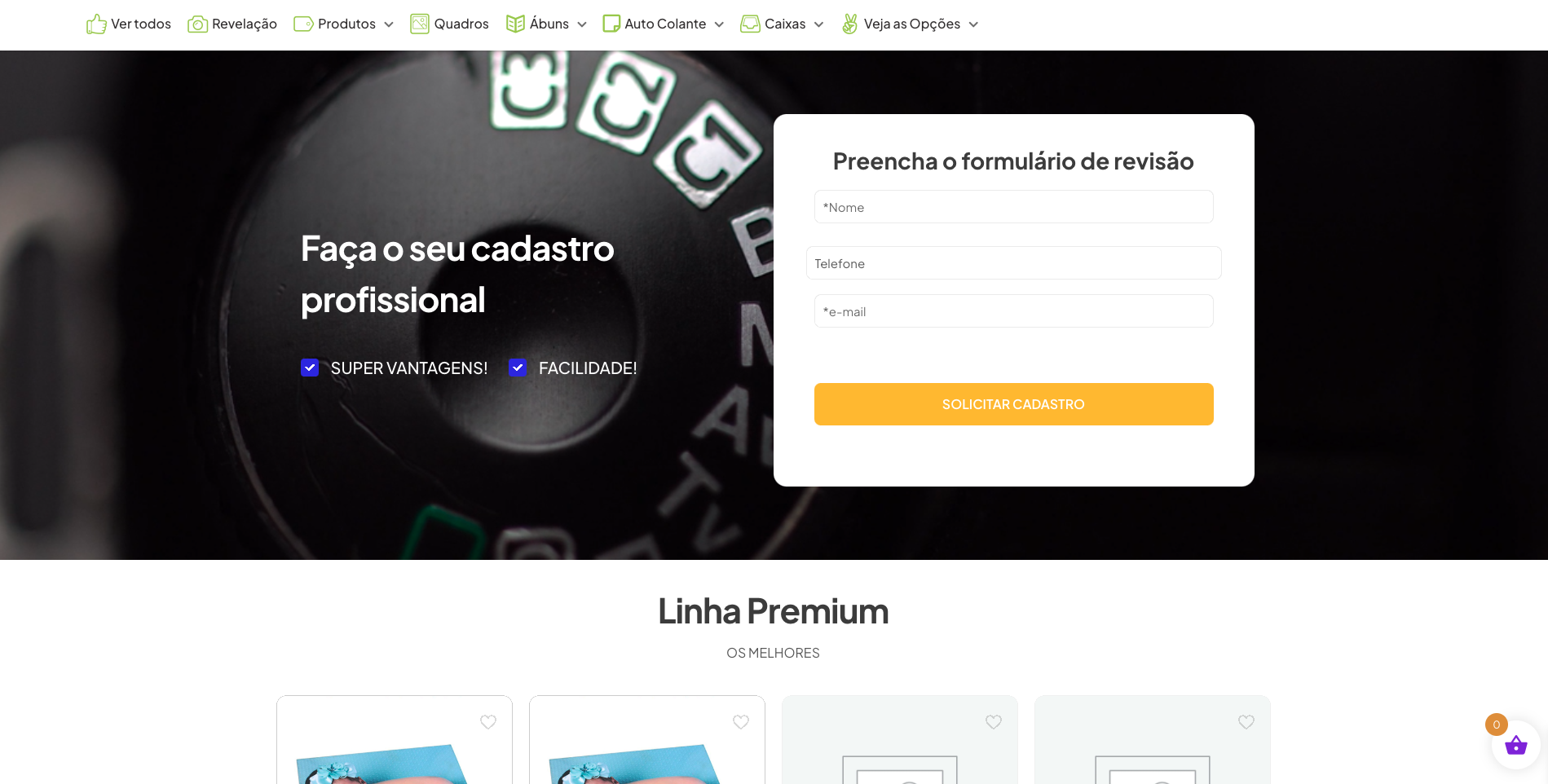This screenshot has width=1548, height=784.
Task: Click the open book icon beside Ábuns
Action: (515, 24)
